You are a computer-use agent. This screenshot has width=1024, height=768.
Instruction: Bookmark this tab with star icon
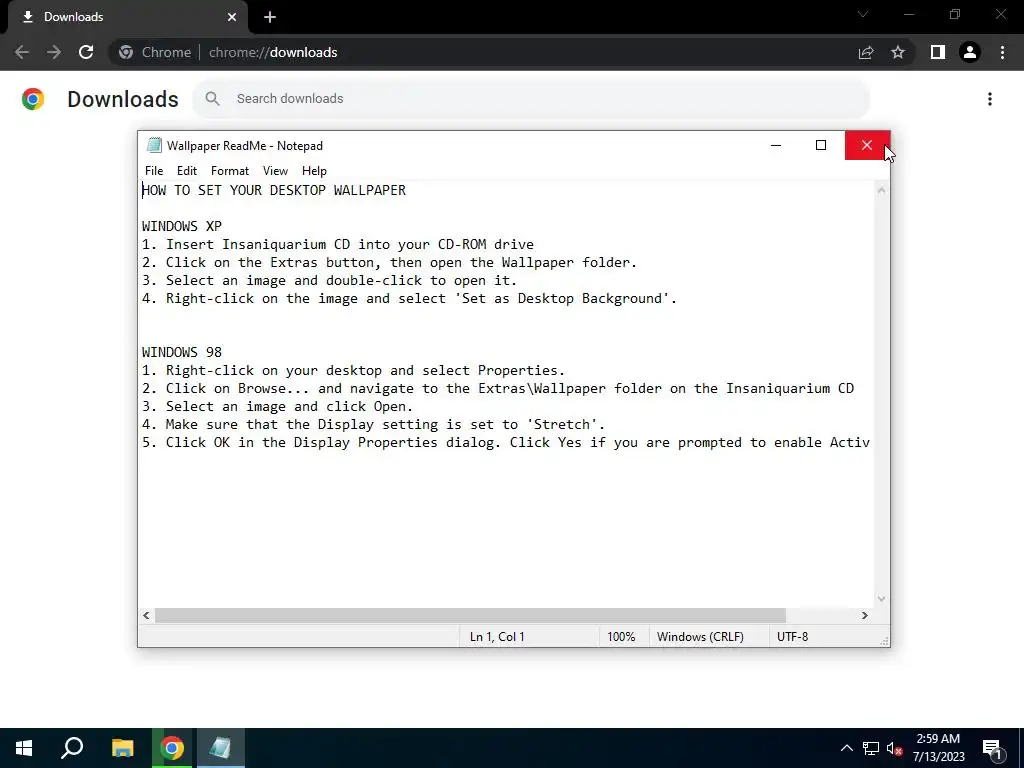point(898,52)
